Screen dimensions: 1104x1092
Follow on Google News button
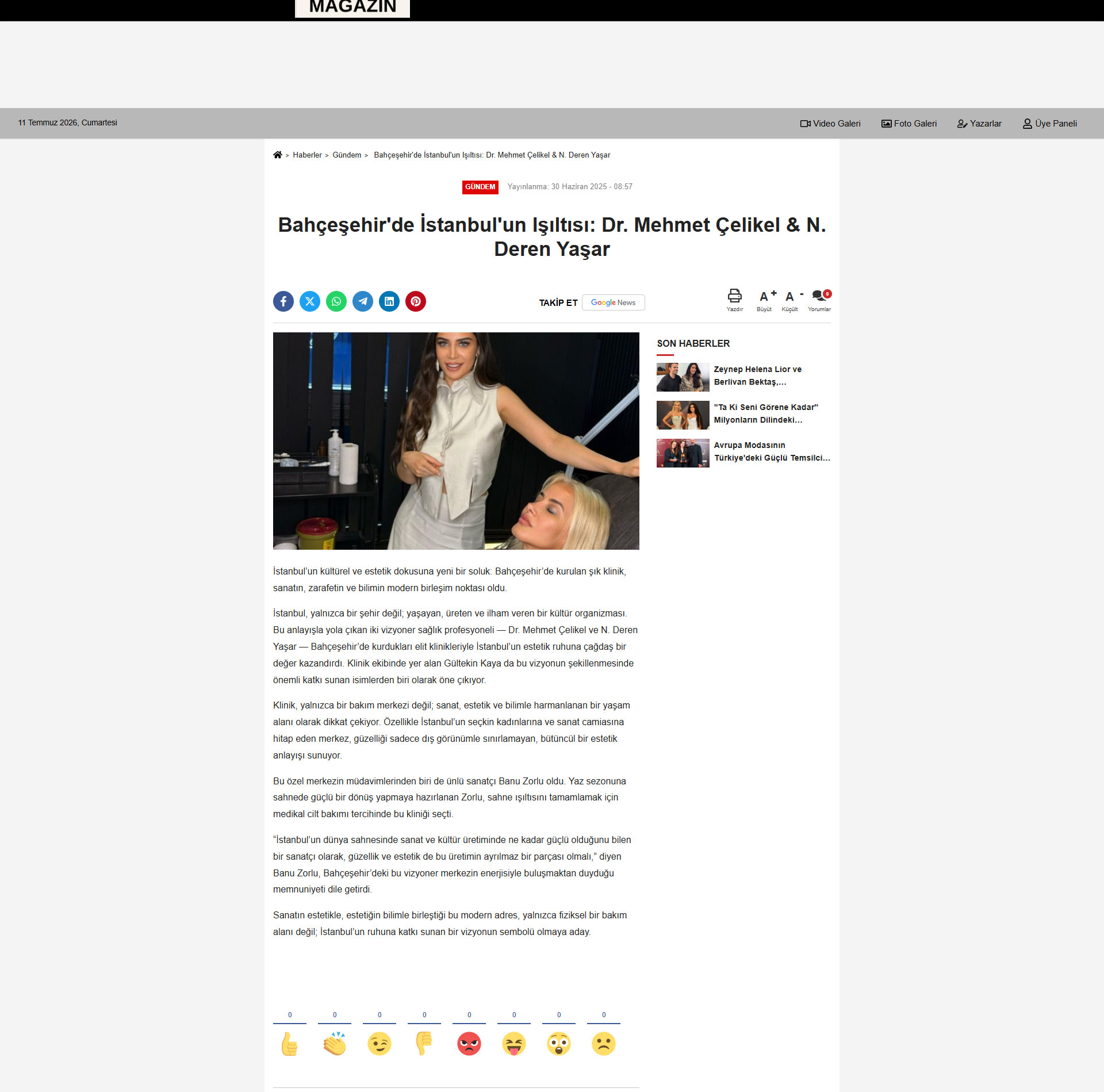click(614, 302)
